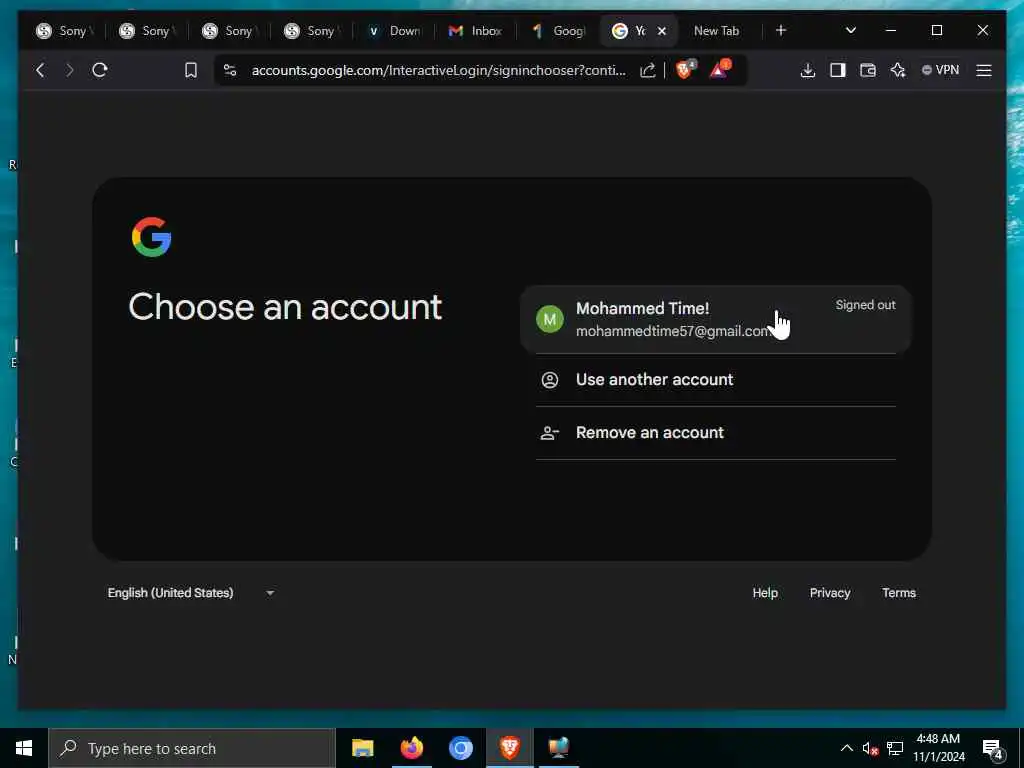Reload the current page
The width and height of the screenshot is (1024, 768).
[x=100, y=70]
